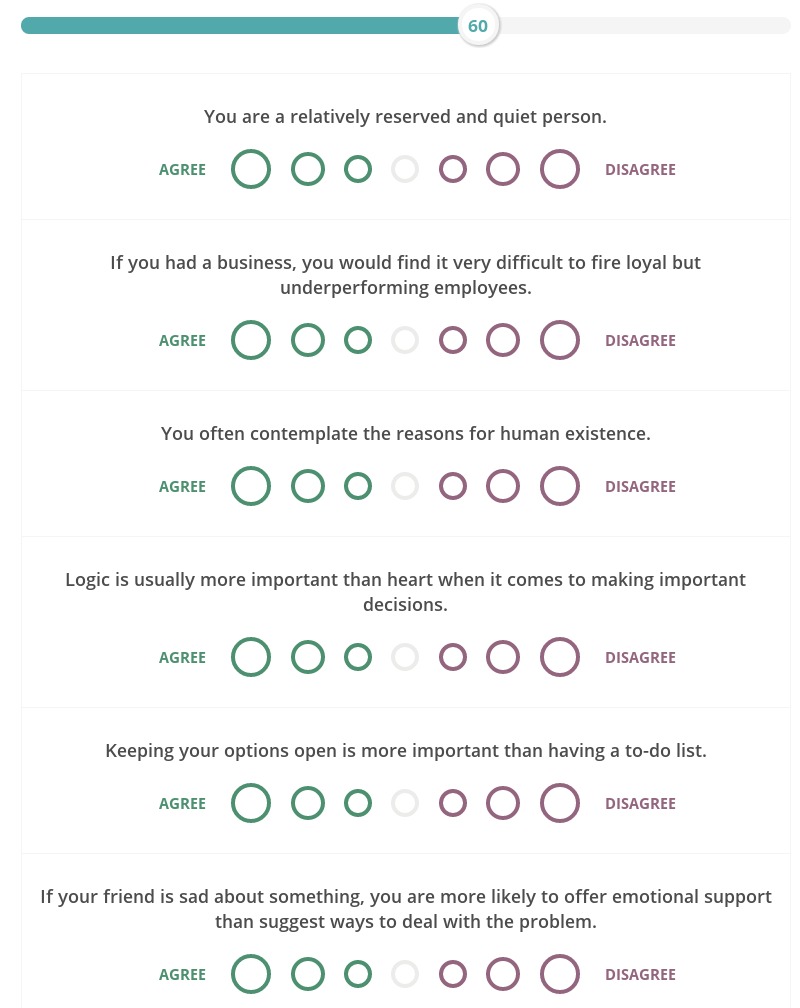This screenshot has width=800, height=1008.
Task: Mark moderate disagree for keeping options open
Action: click(x=503, y=803)
